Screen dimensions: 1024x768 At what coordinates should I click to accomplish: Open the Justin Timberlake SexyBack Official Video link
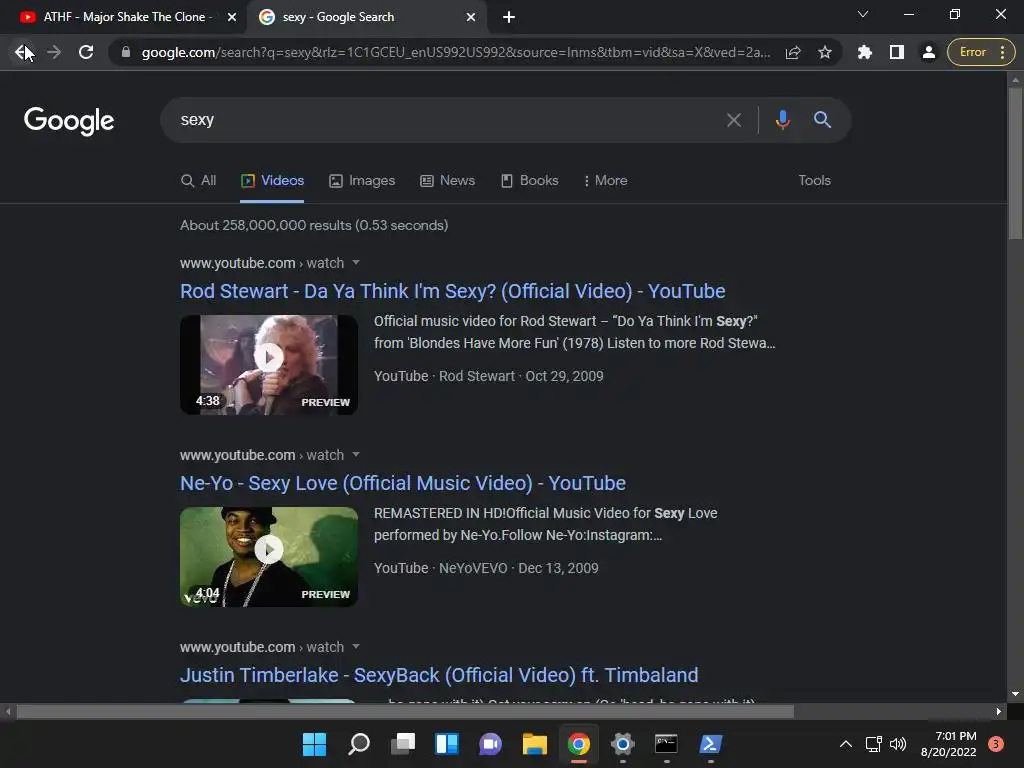(439, 675)
